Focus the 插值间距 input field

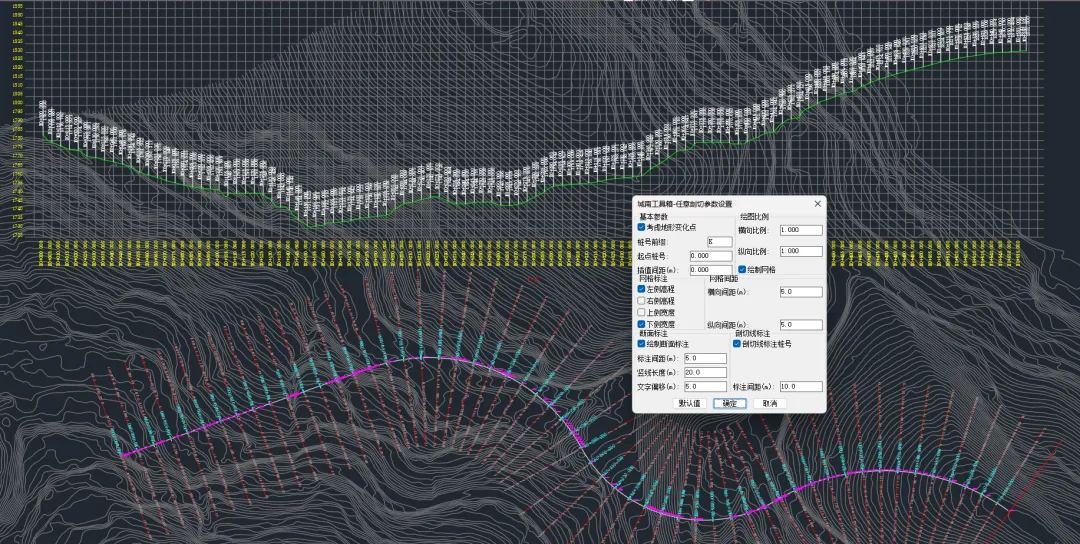point(711,270)
